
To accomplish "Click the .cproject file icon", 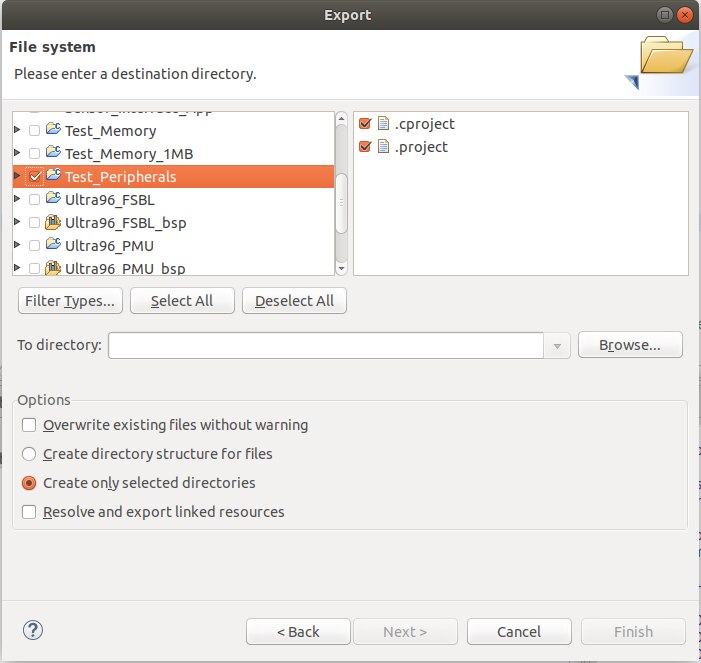I will (382, 124).
